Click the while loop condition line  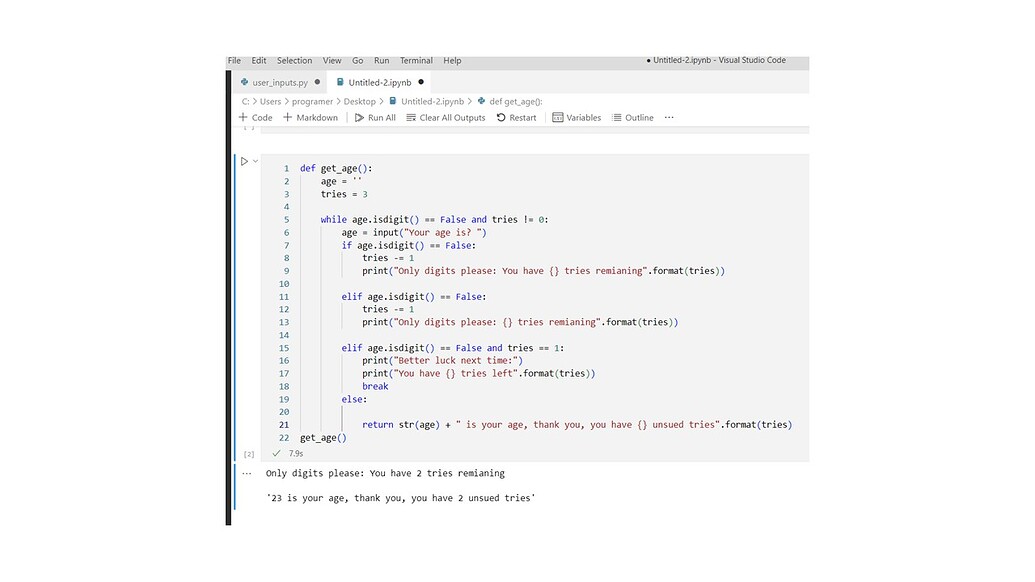434,220
